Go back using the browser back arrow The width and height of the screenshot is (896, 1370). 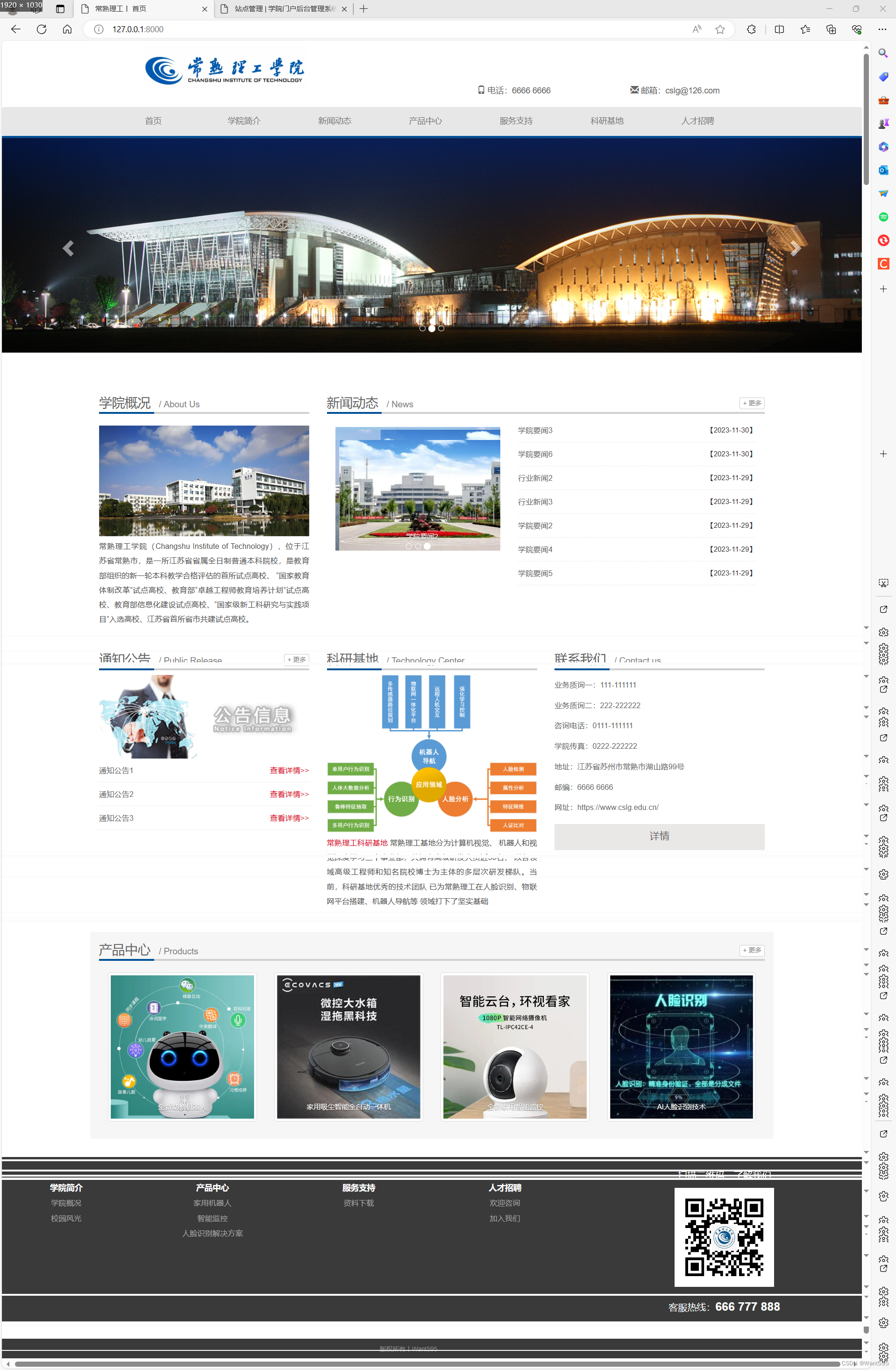click(x=15, y=29)
